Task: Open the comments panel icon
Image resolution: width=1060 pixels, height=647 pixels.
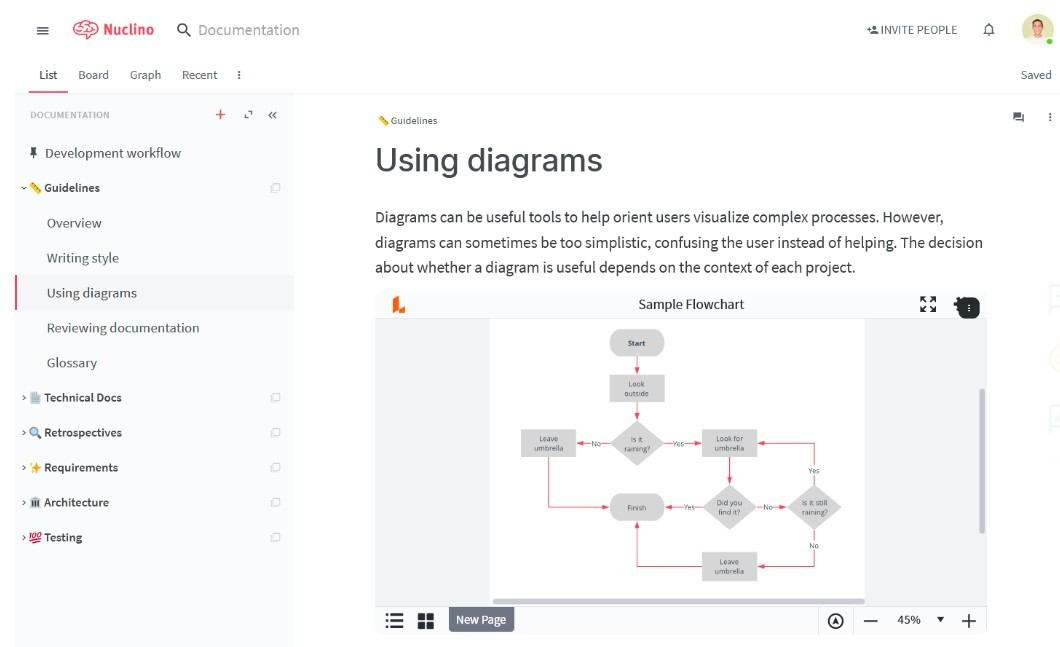Action: 1018,117
